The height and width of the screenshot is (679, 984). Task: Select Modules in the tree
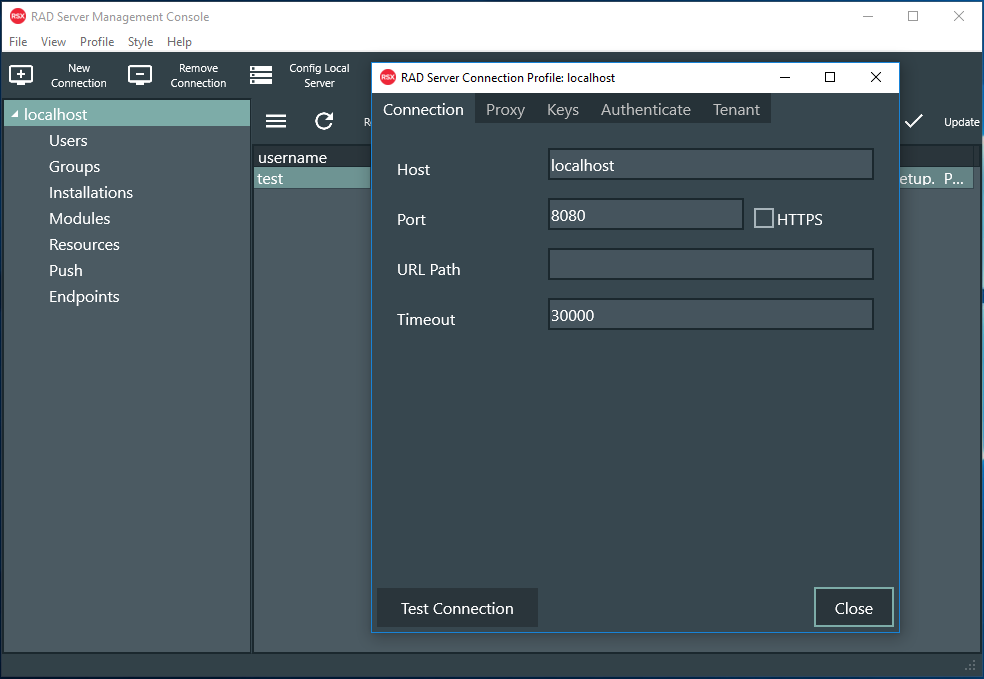click(x=80, y=218)
